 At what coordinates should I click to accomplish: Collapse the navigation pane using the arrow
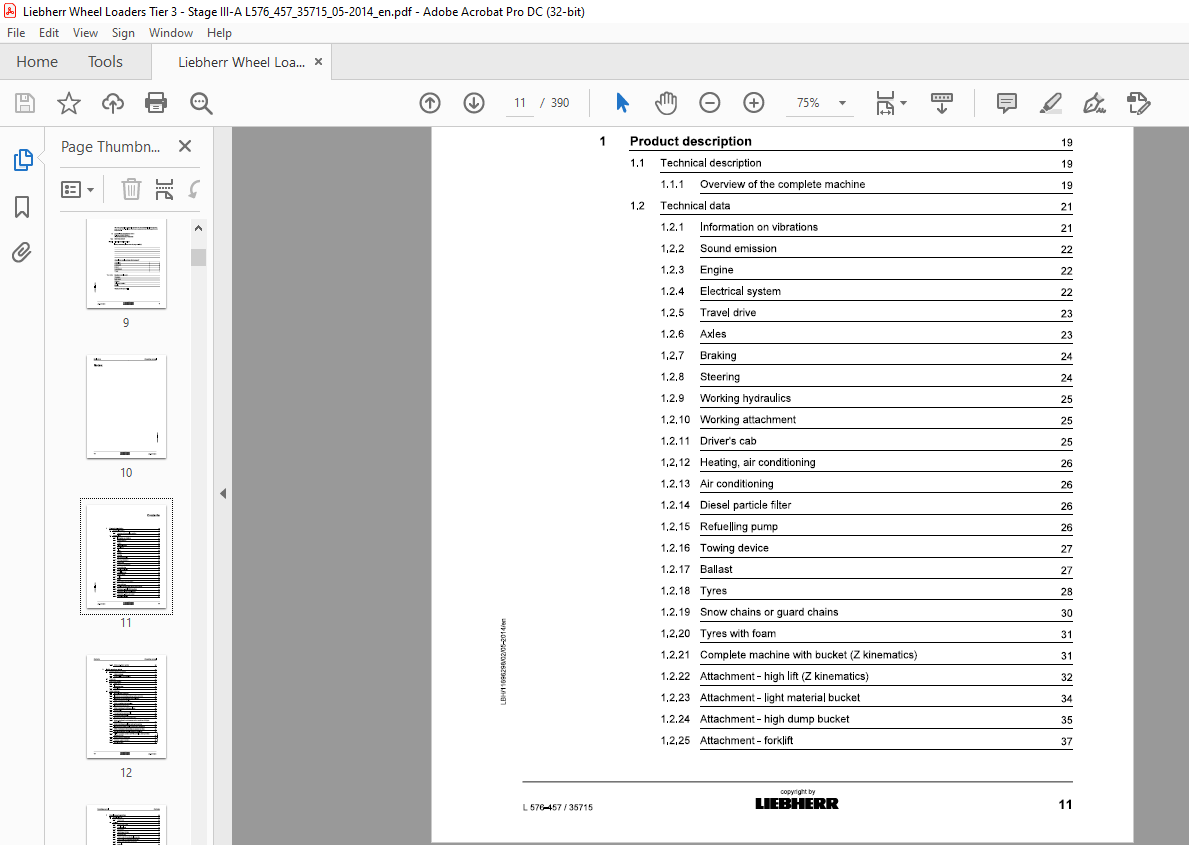coord(223,494)
